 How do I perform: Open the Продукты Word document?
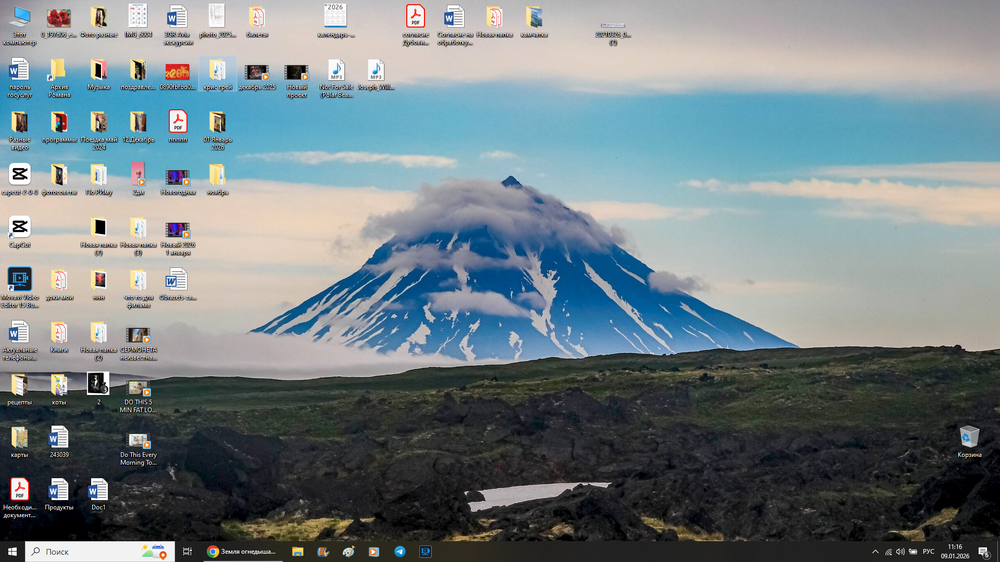click(59, 490)
